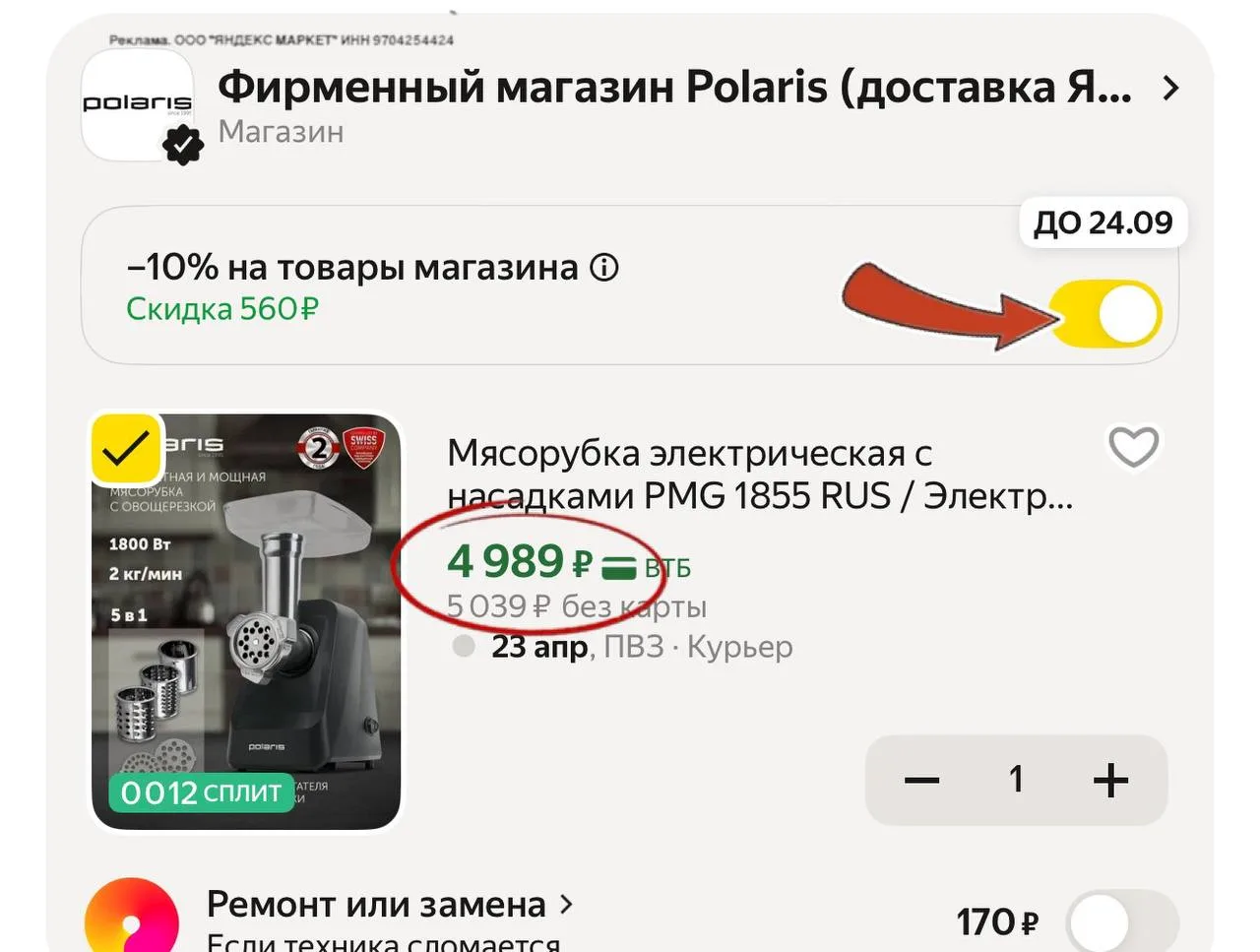Viewport: 1260px width, 952px height.
Task: Open info icon next to −10% discount
Action: click(603, 268)
